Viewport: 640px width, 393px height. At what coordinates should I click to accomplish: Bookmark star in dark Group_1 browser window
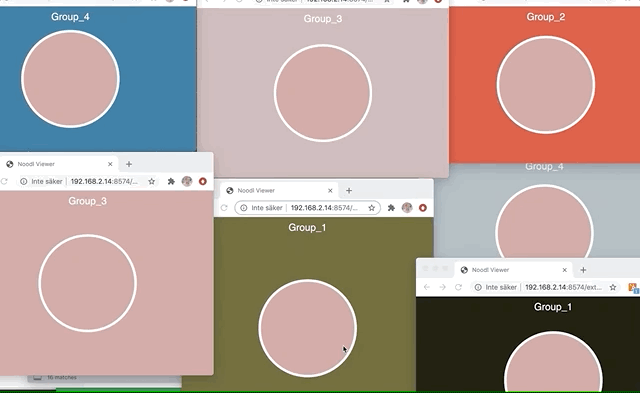coord(613,287)
